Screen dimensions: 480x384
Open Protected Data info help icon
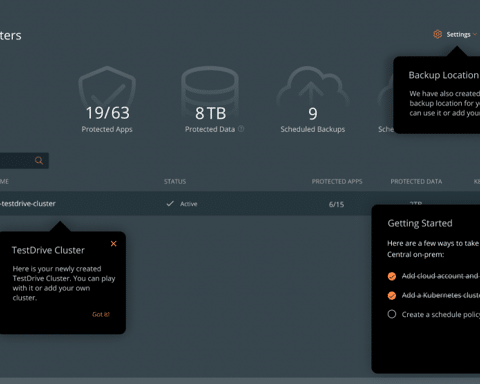click(x=241, y=129)
